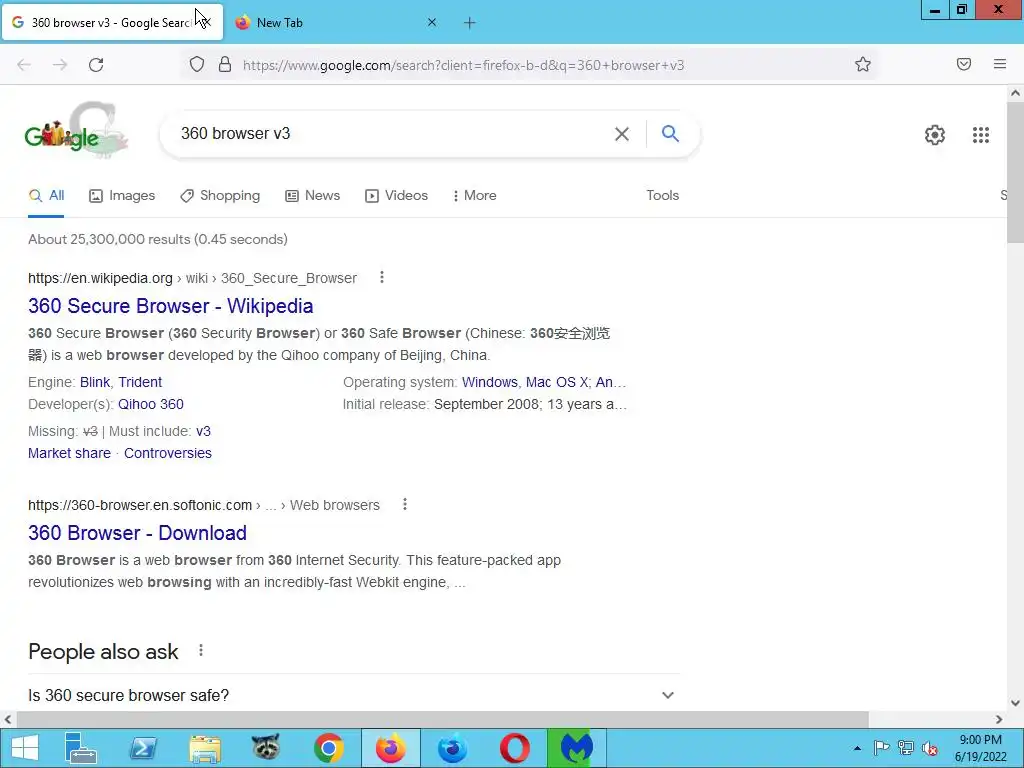Open options dots beside People also ask
Viewport: 1024px width, 768px height.
[201, 650]
